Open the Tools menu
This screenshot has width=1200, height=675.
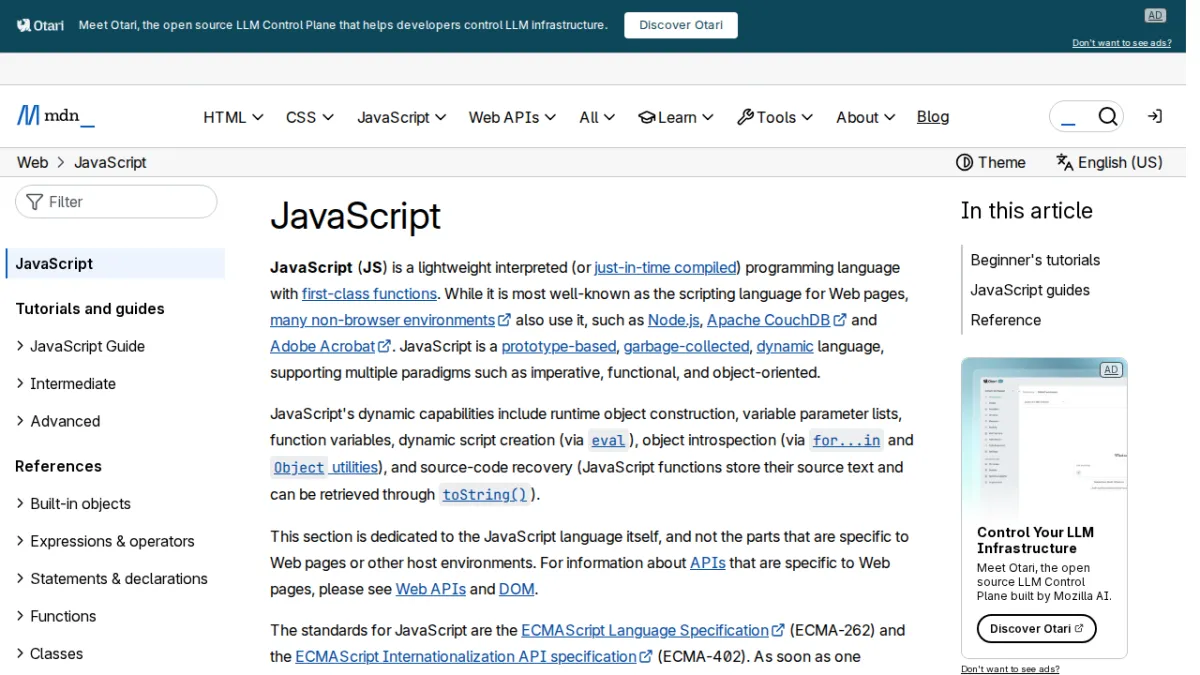coord(775,117)
